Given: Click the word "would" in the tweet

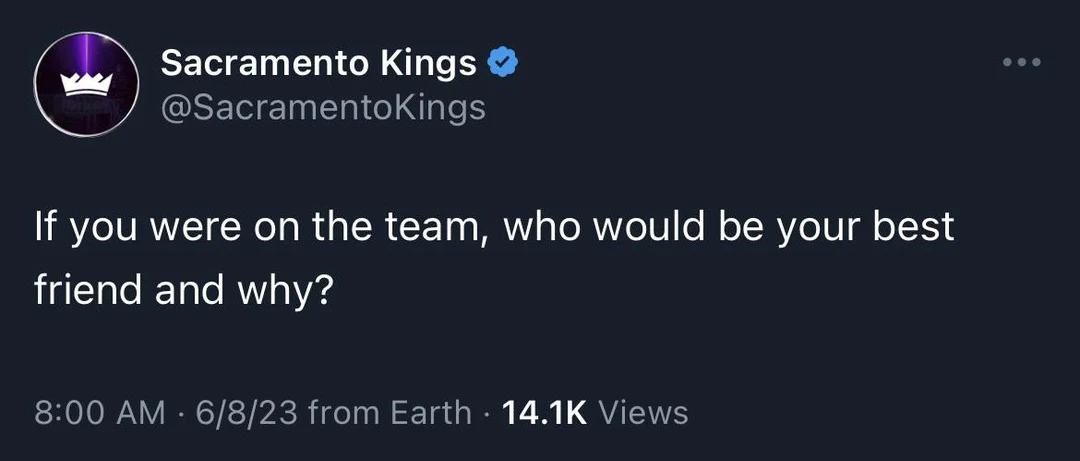Looking at the screenshot, I should [650, 228].
